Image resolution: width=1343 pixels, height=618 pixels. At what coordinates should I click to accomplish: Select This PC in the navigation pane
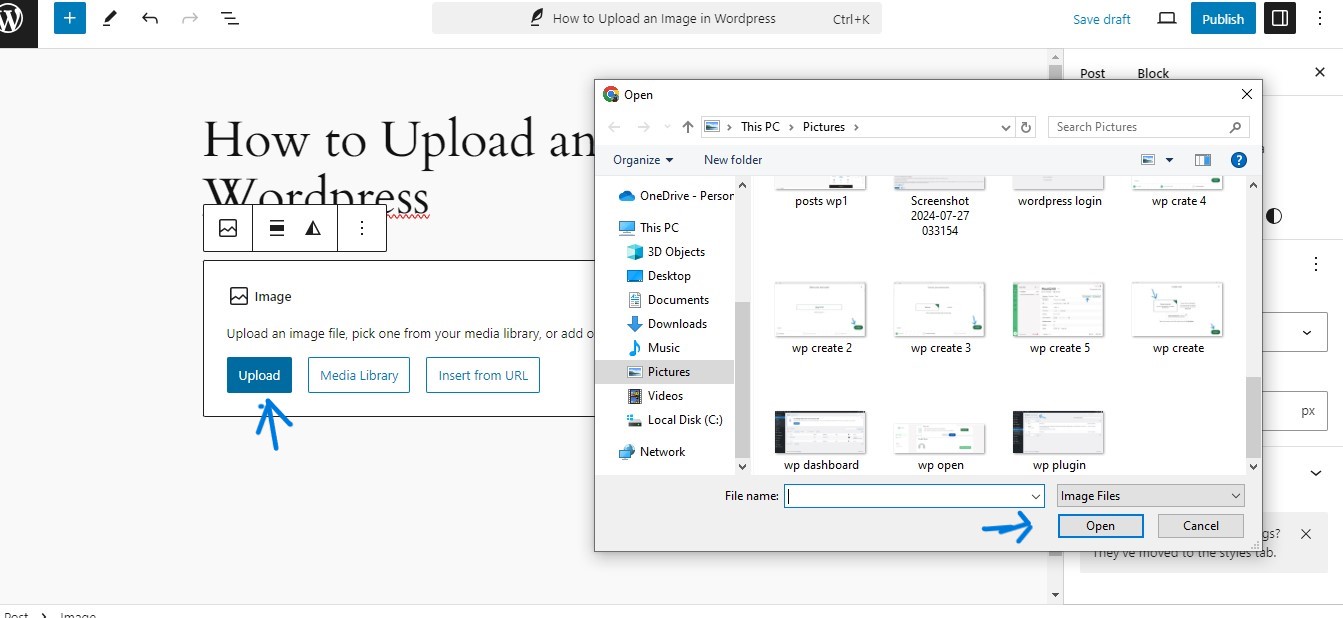pos(649,227)
